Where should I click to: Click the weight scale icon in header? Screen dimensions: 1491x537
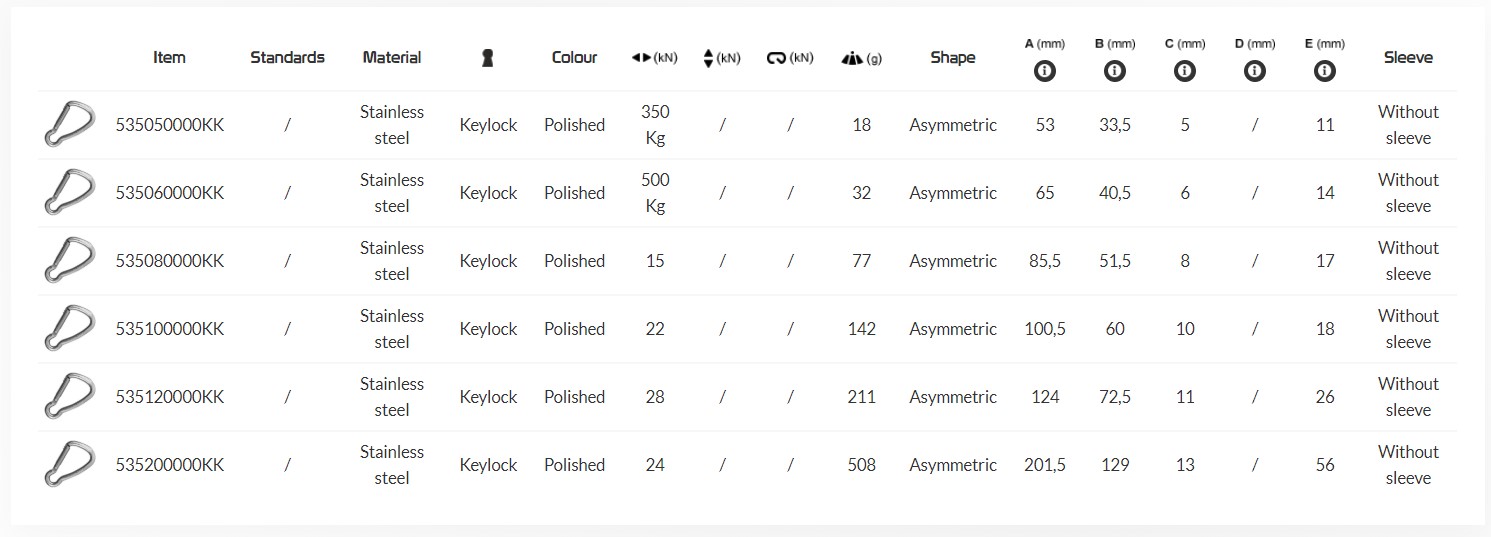point(851,58)
